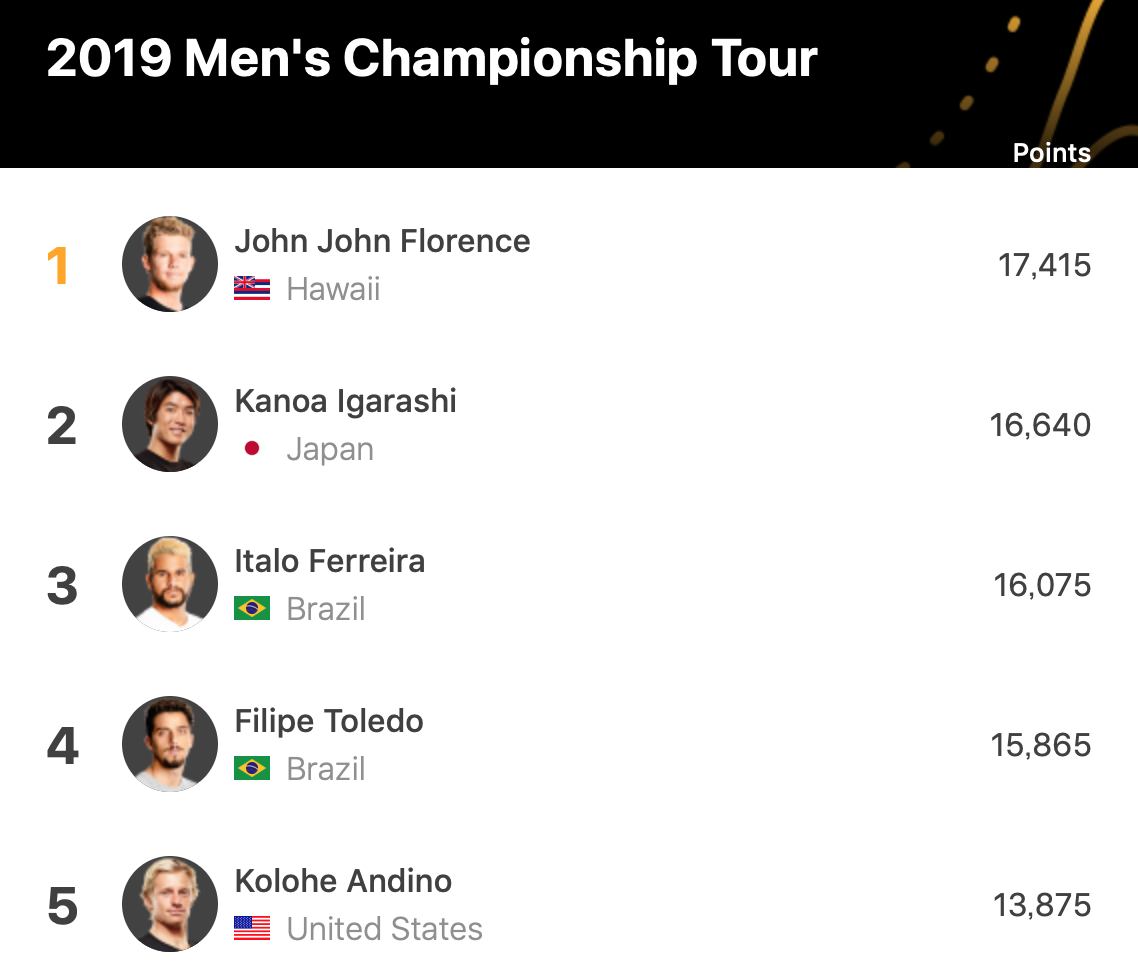The height and width of the screenshot is (972, 1138).
Task: Click Filipe Toledo's Brazil flag icon
Action: pos(252,769)
